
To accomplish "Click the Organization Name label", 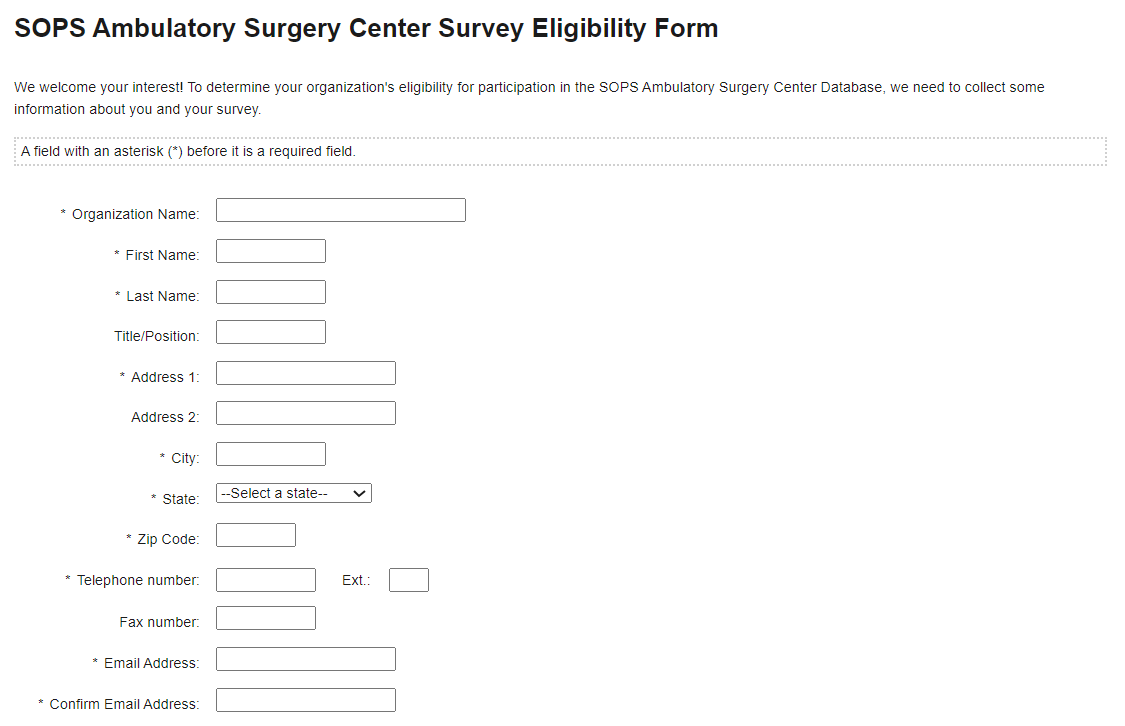I will click(135, 214).
